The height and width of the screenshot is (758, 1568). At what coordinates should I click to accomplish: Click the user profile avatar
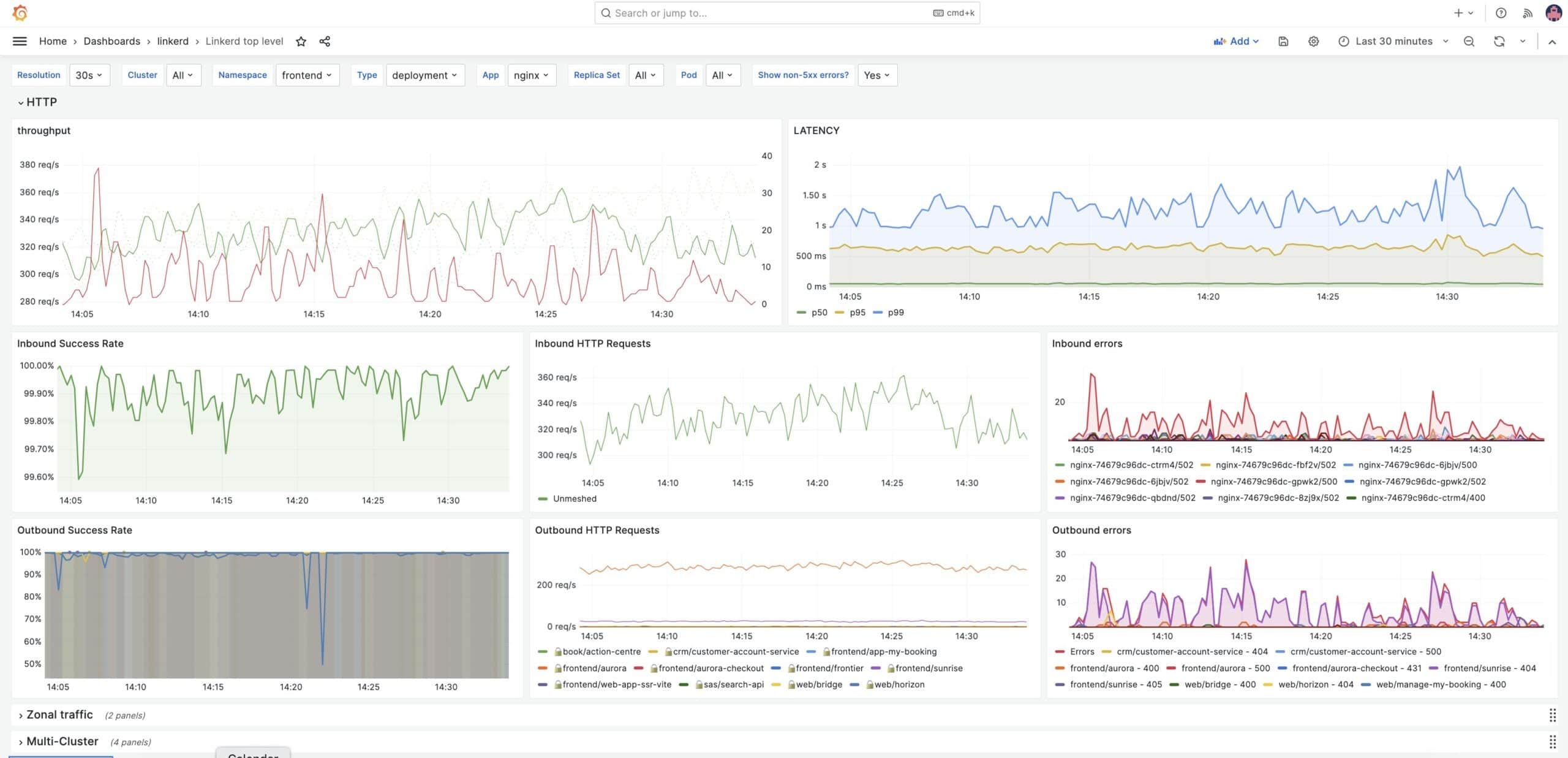[1553, 13]
